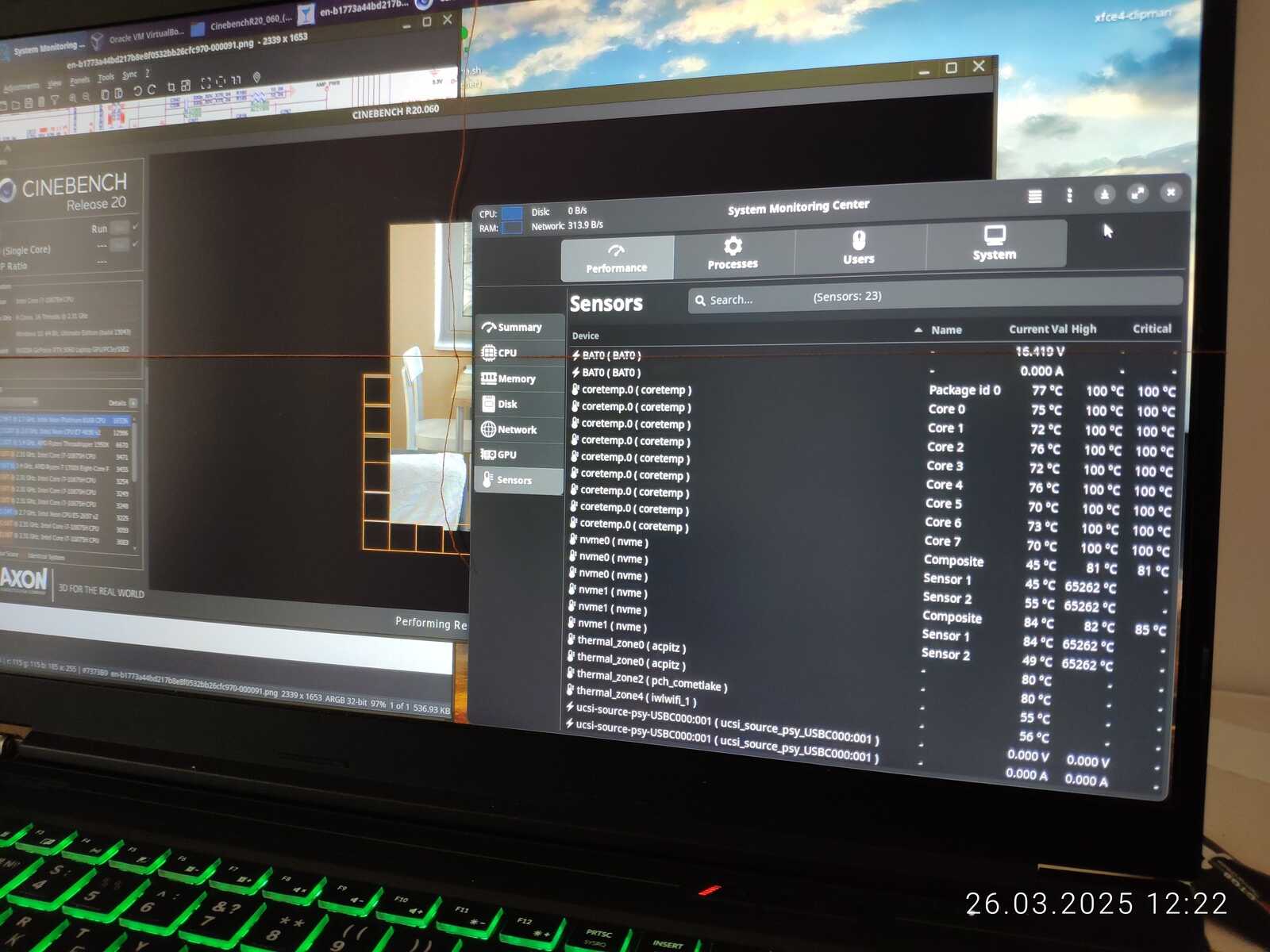This screenshot has height=952, width=1270.
Task: Select Network in the performance sidebar
Action: pyautogui.click(x=519, y=429)
